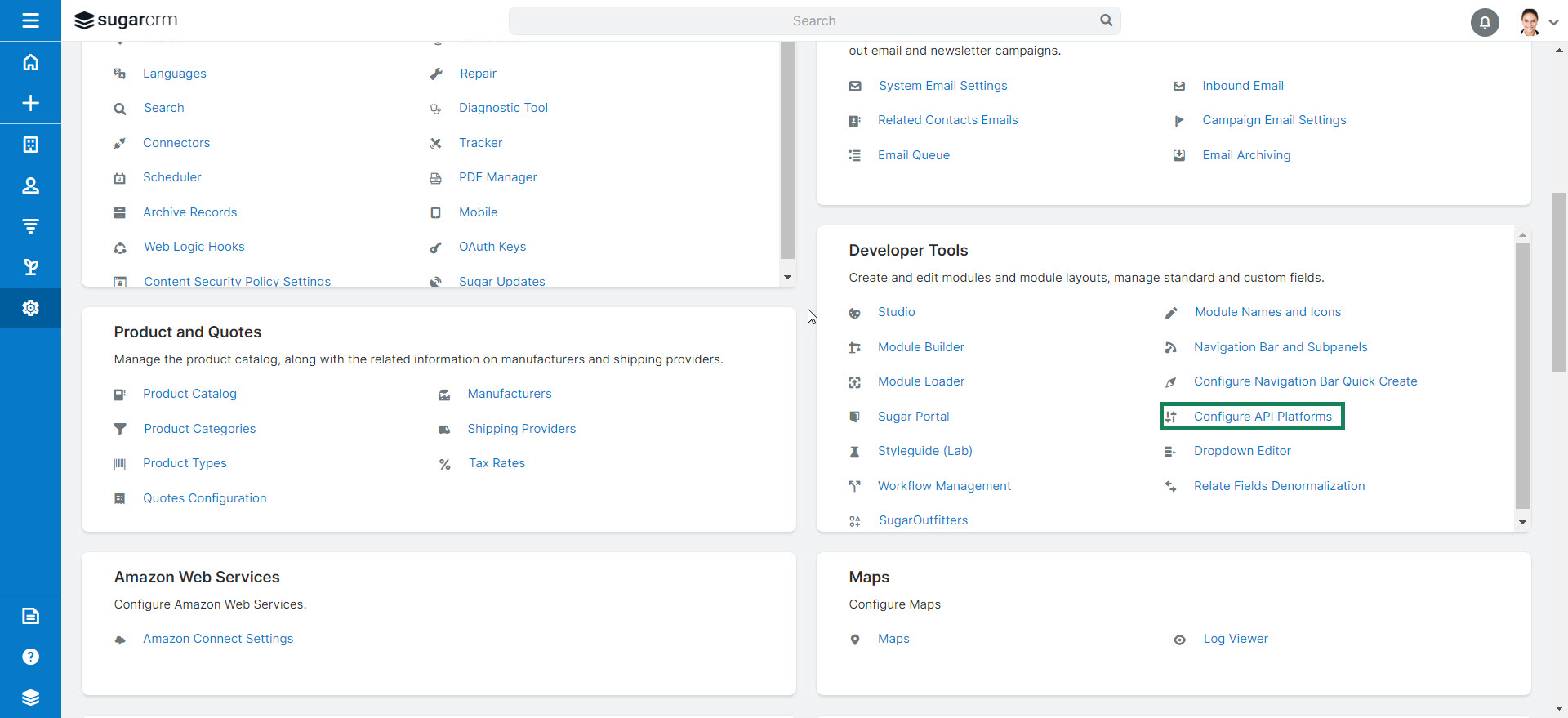Click Developer Tools panel scroll-down arrow
Image resolution: width=1568 pixels, height=718 pixels.
click(x=1522, y=522)
